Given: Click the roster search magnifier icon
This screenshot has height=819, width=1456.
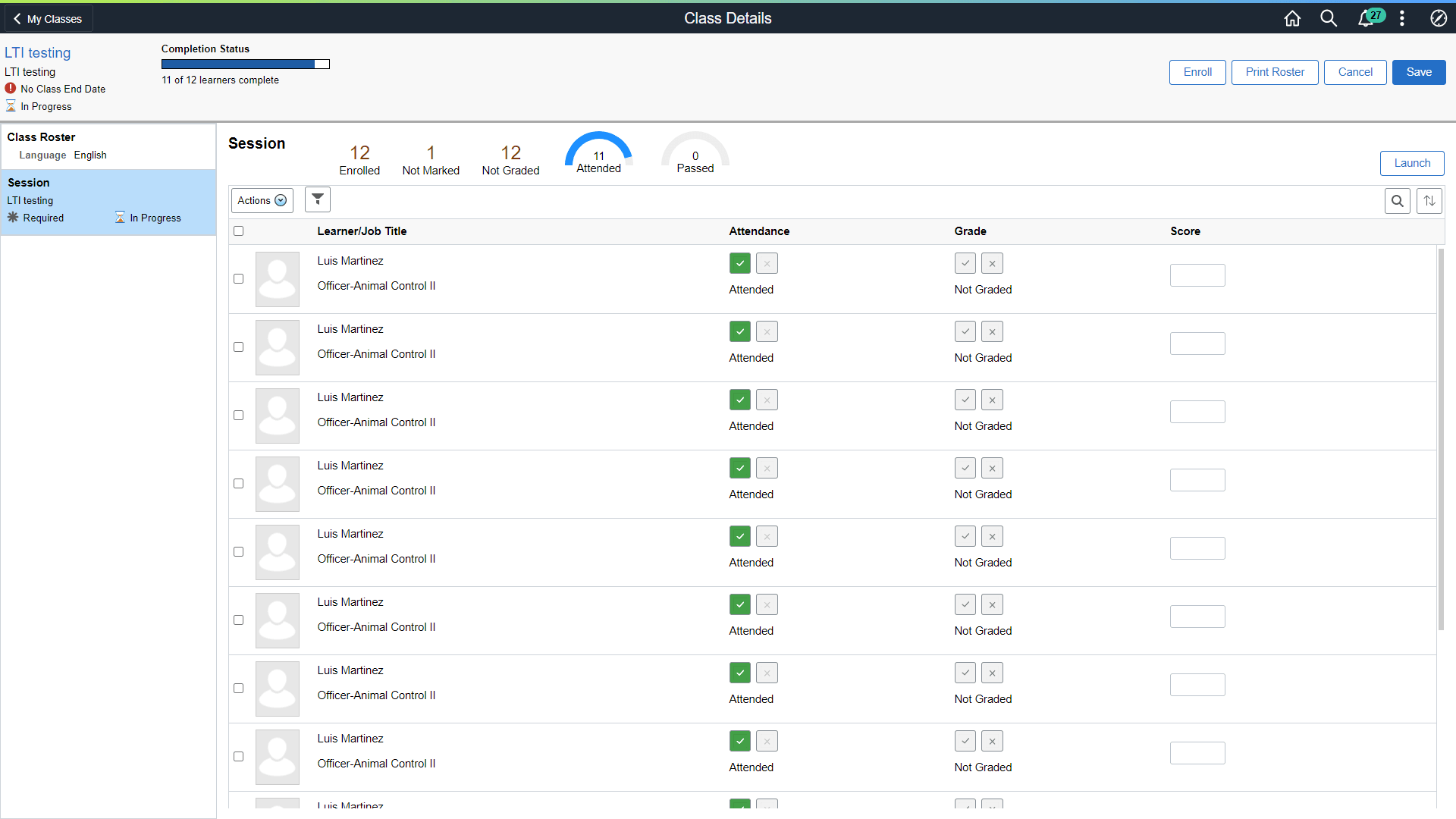Looking at the screenshot, I should (1398, 201).
